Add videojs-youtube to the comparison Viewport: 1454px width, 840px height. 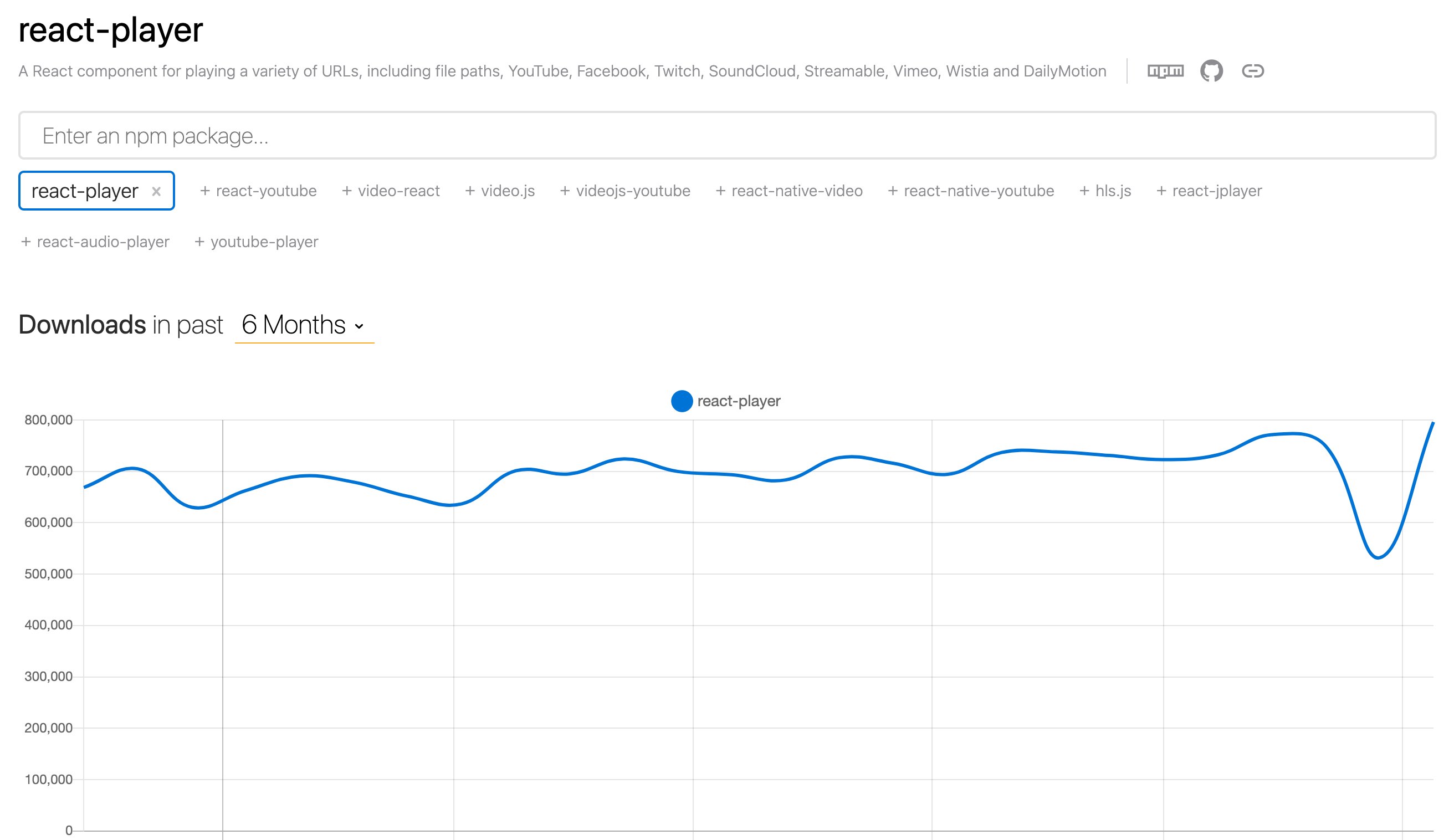click(x=624, y=191)
